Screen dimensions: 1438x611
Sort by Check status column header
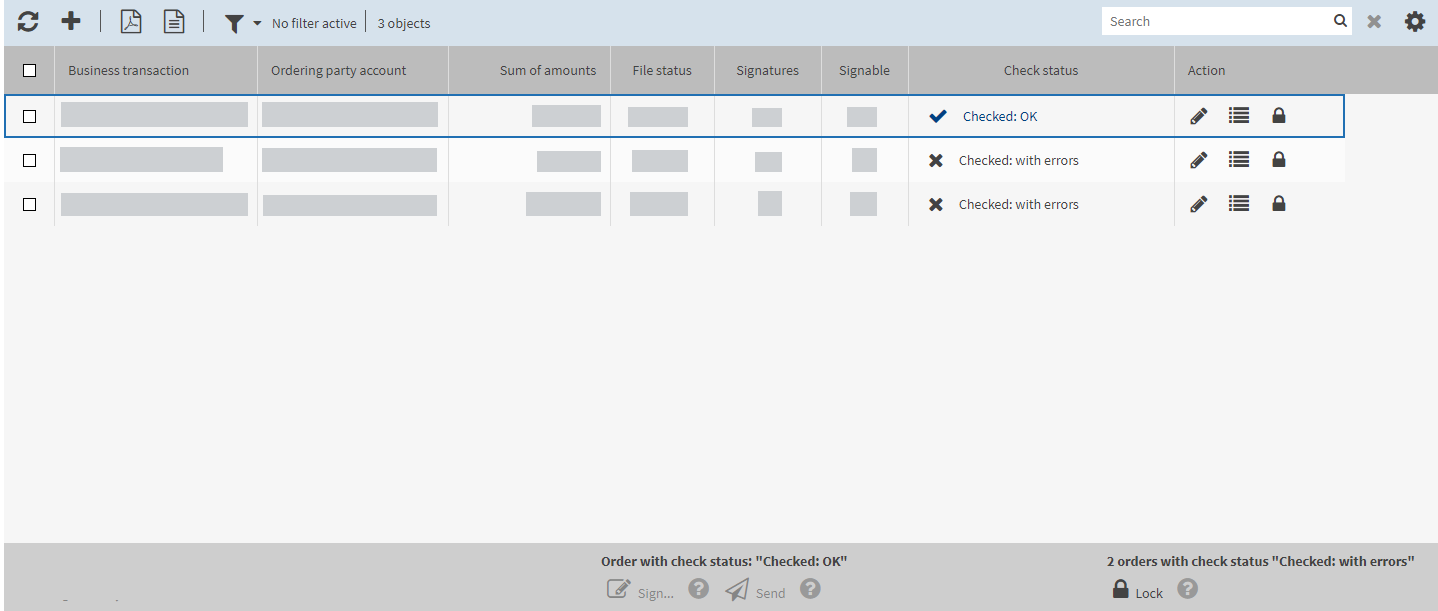pyautogui.click(x=1040, y=70)
